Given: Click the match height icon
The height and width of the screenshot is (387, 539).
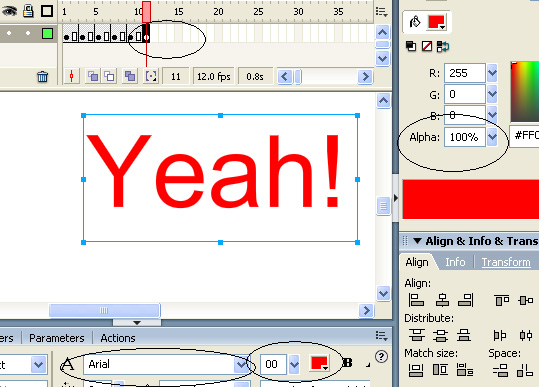Looking at the screenshot, I should pos(440,370).
